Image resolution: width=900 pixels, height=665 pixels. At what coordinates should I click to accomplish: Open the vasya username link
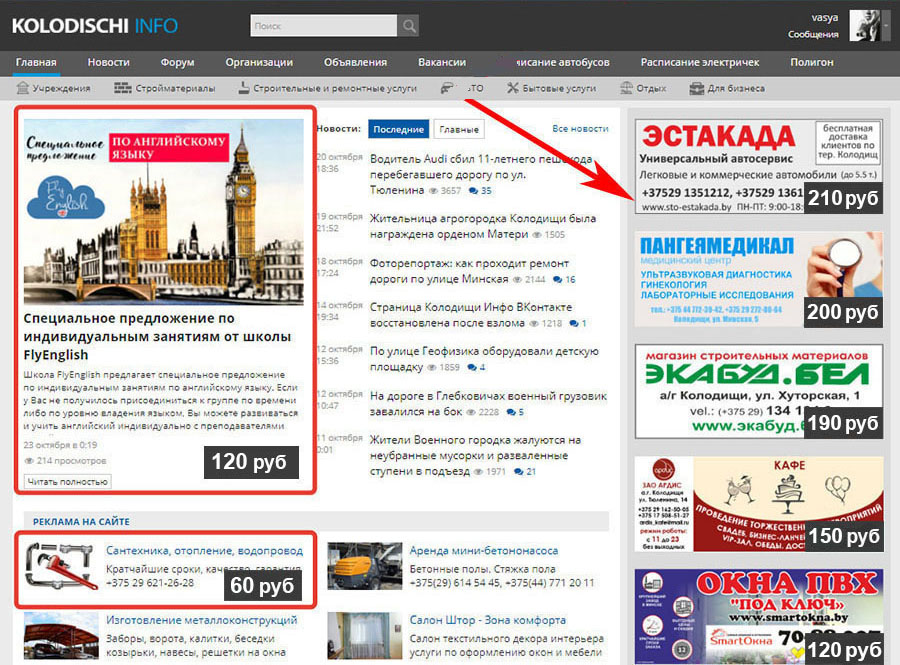point(825,18)
